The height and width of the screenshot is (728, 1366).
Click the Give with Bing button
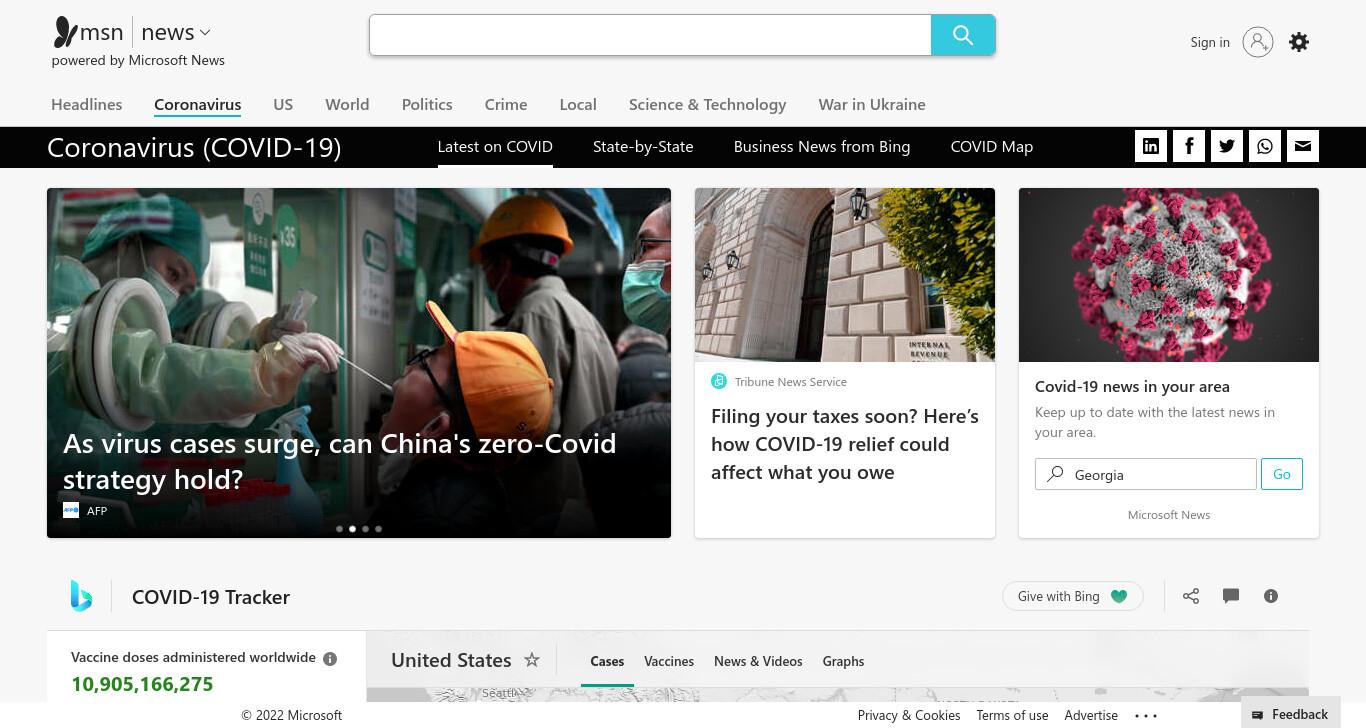click(1073, 596)
